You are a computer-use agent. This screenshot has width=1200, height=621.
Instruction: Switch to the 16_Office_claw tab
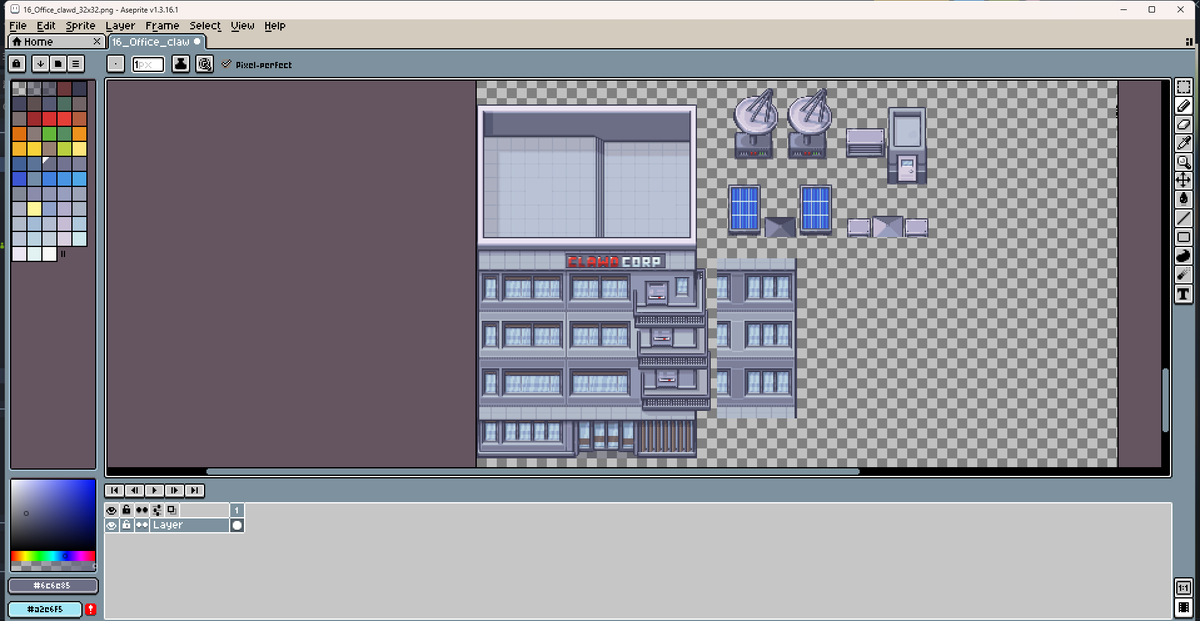click(x=156, y=42)
